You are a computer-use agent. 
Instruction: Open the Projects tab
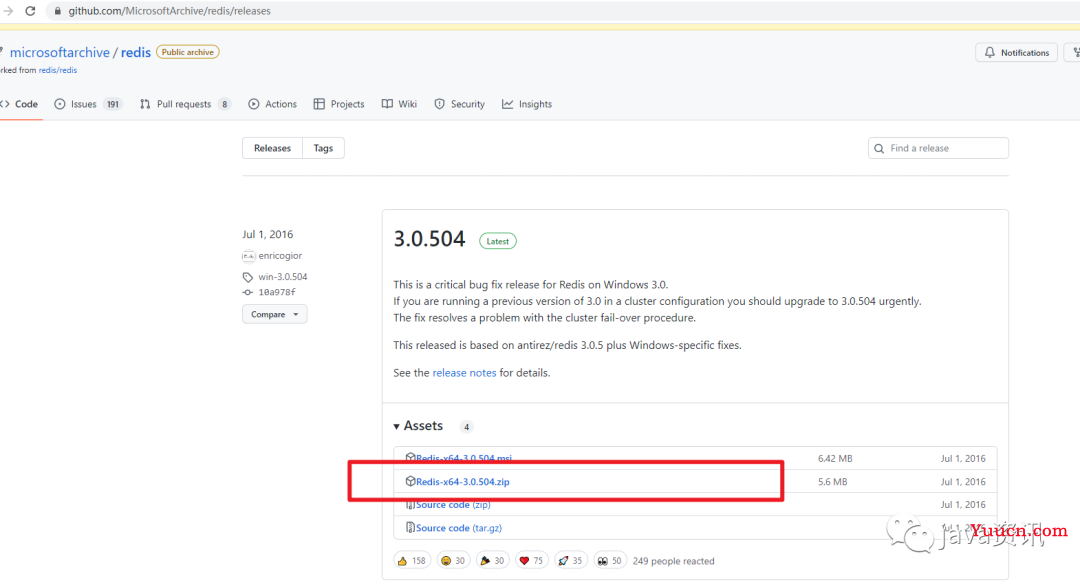[x=339, y=104]
